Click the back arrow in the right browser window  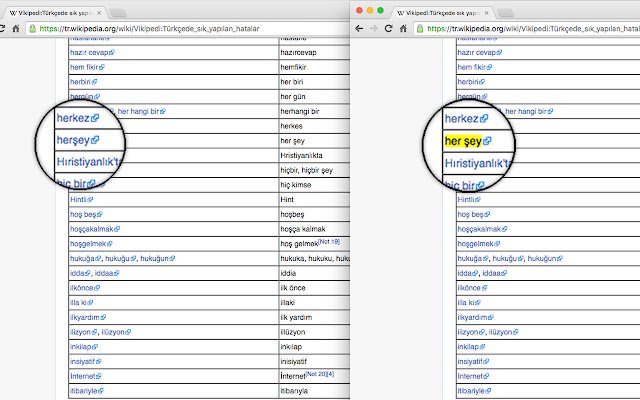pos(359,29)
